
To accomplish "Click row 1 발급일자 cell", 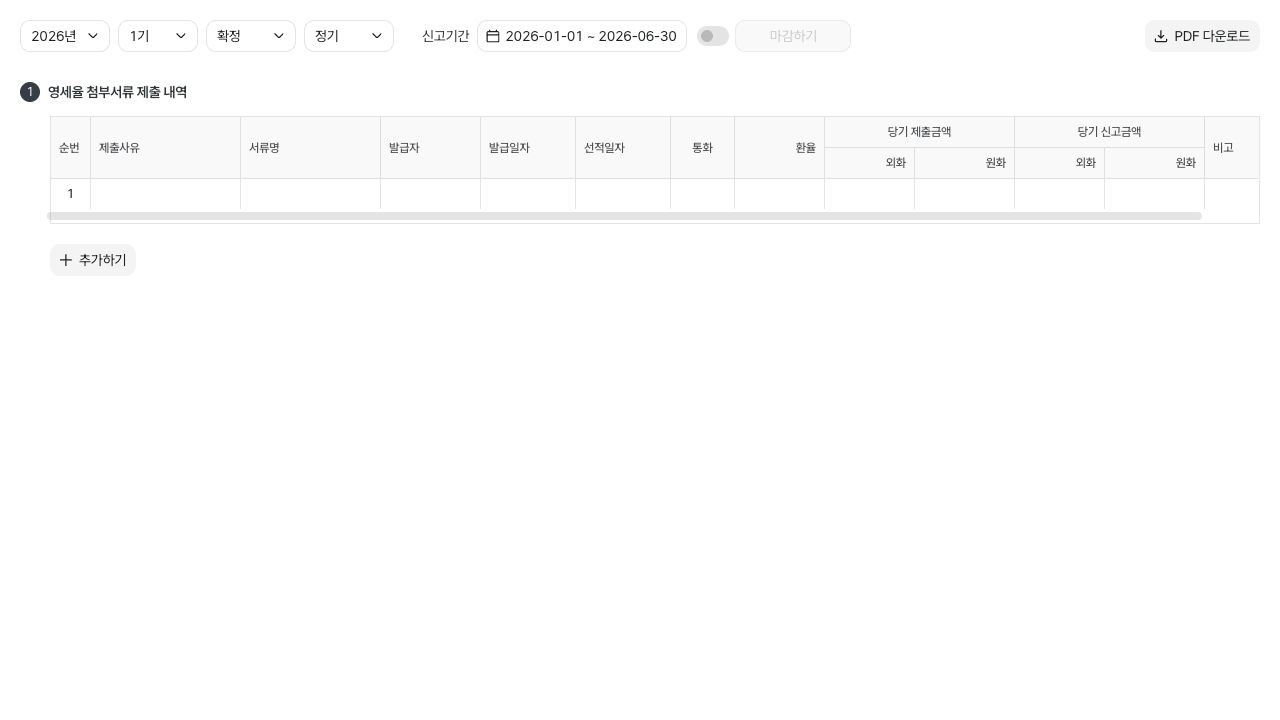I will (x=528, y=194).
